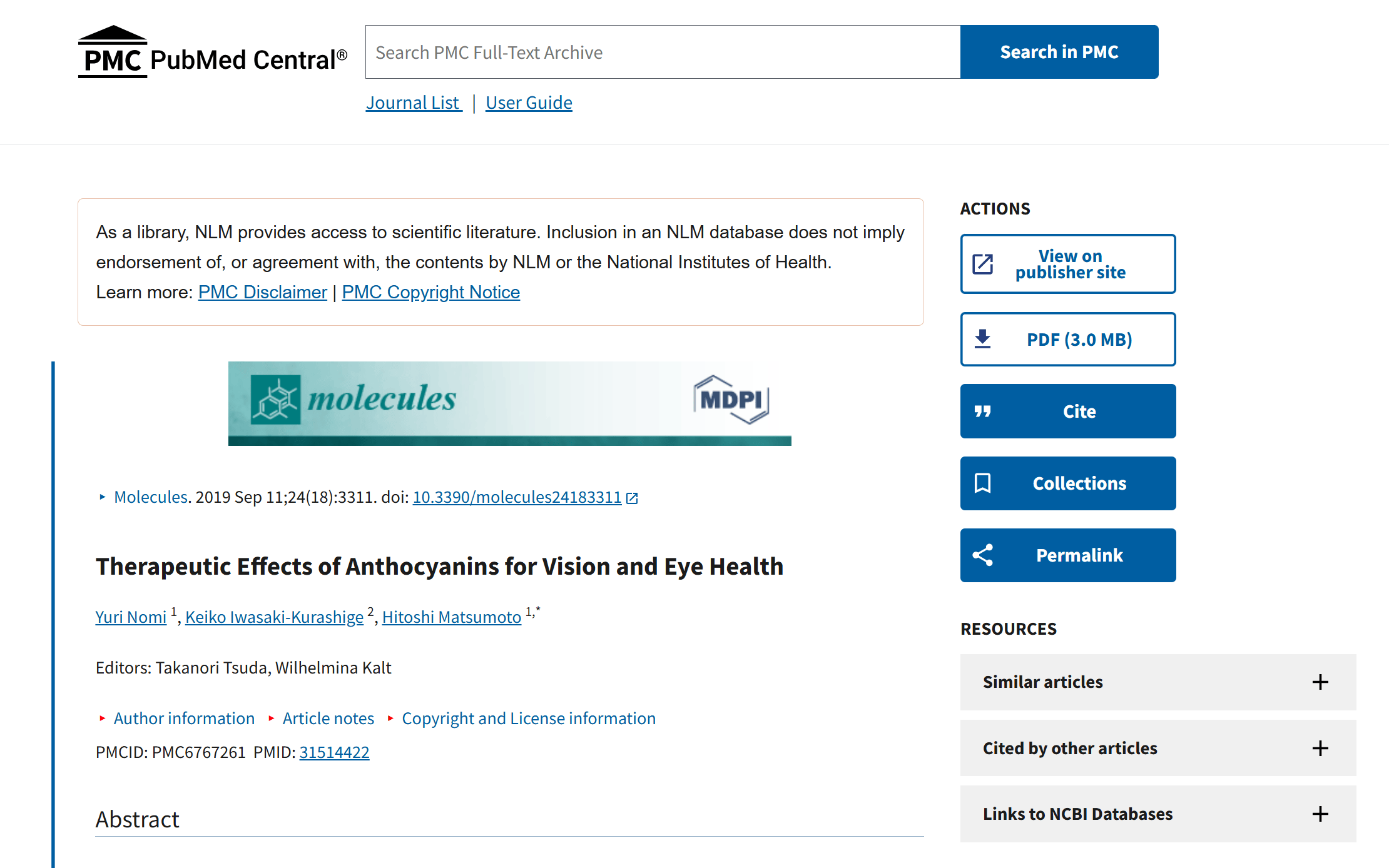Click the quotation mark icon on Cite
Image resolution: width=1389 pixels, height=868 pixels.
point(982,411)
